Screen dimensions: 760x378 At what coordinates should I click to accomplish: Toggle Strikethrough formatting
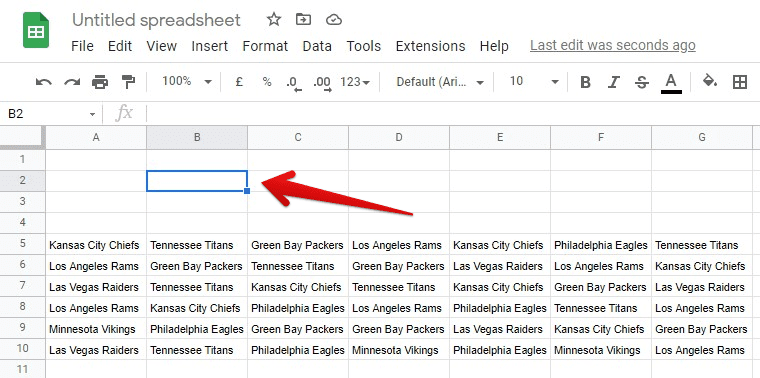tap(642, 82)
